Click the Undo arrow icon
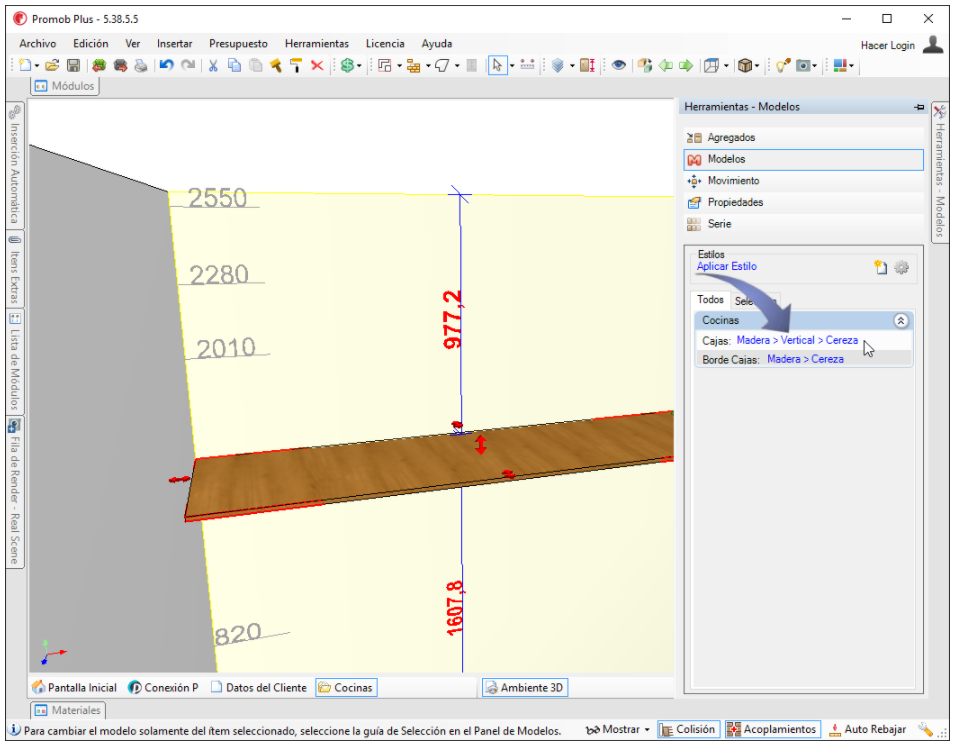Viewport: 958px width, 746px height. (166, 65)
